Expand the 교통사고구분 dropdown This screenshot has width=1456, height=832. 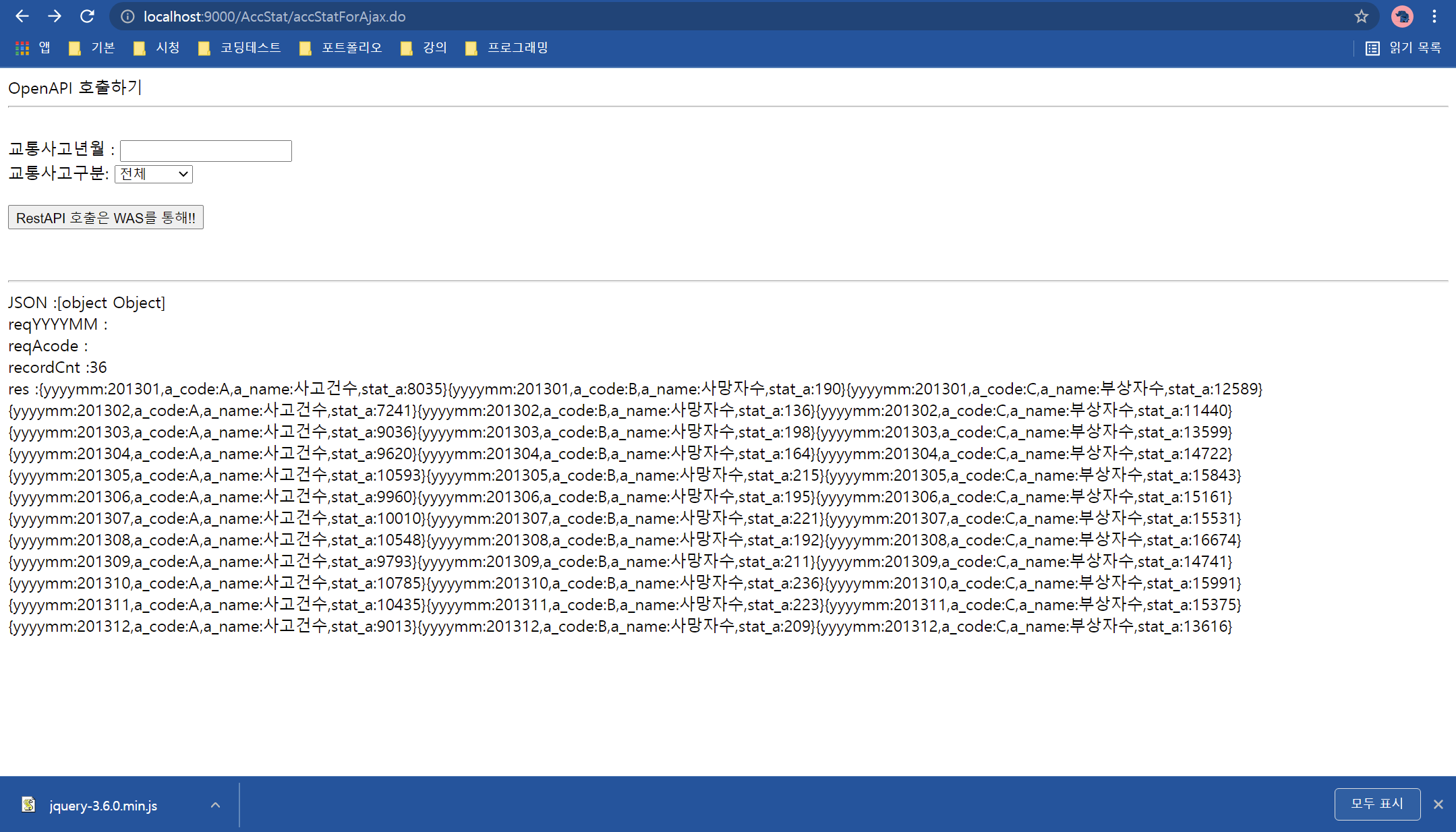point(154,174)
